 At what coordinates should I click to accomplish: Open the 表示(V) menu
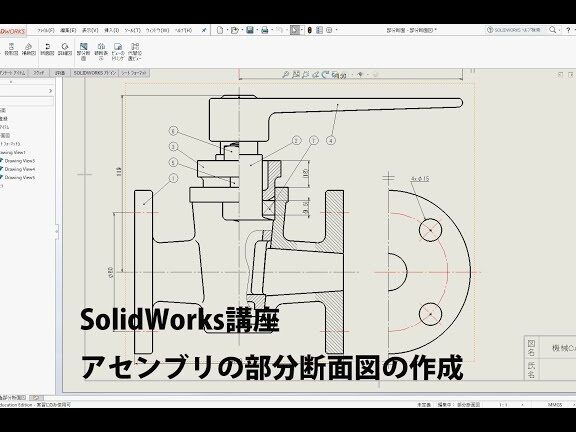pyautogui.click(x=90, y=30)
